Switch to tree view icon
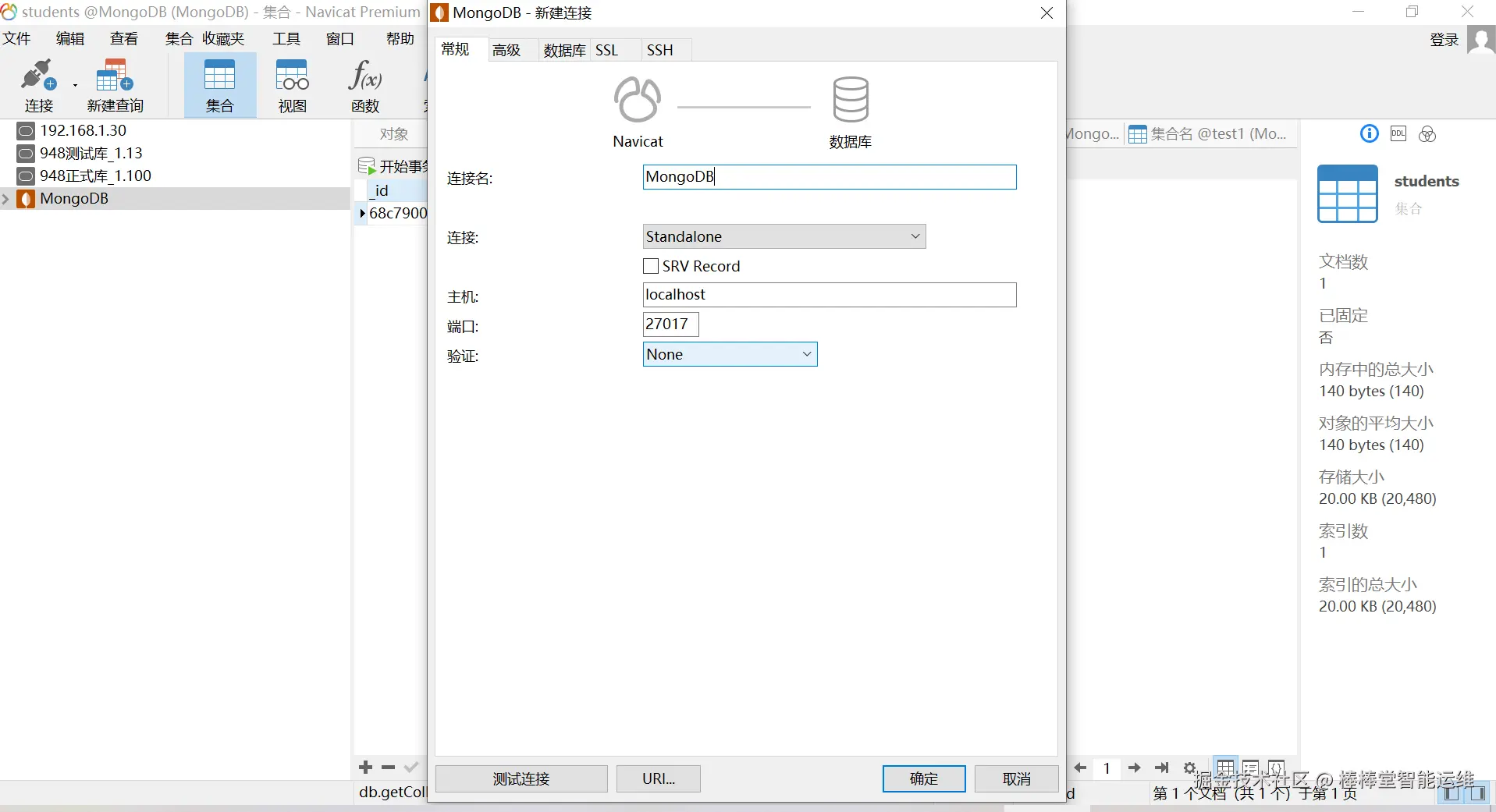This screenshot has width=1496, height=812. point(1251,768)
